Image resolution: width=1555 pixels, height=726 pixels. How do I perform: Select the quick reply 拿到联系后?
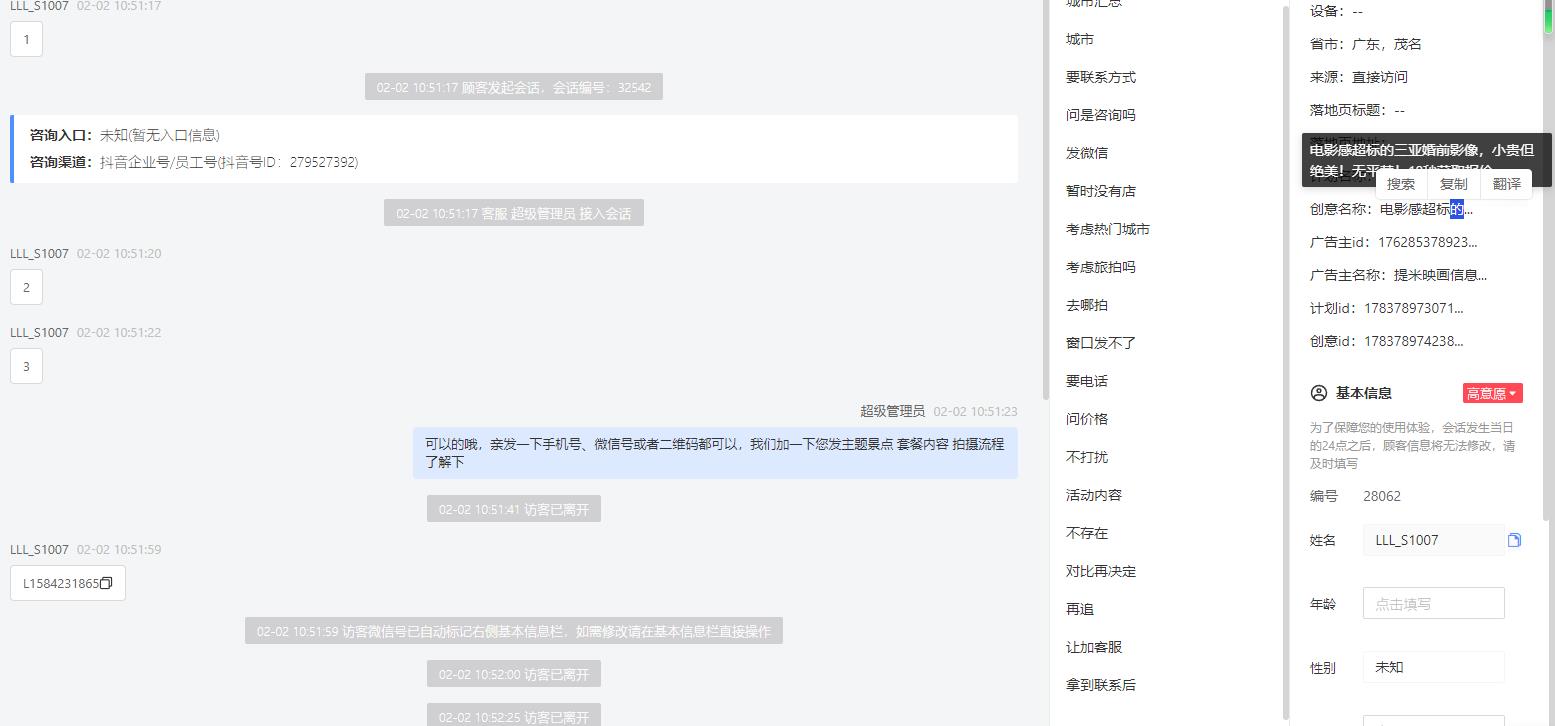[1101, 685]
